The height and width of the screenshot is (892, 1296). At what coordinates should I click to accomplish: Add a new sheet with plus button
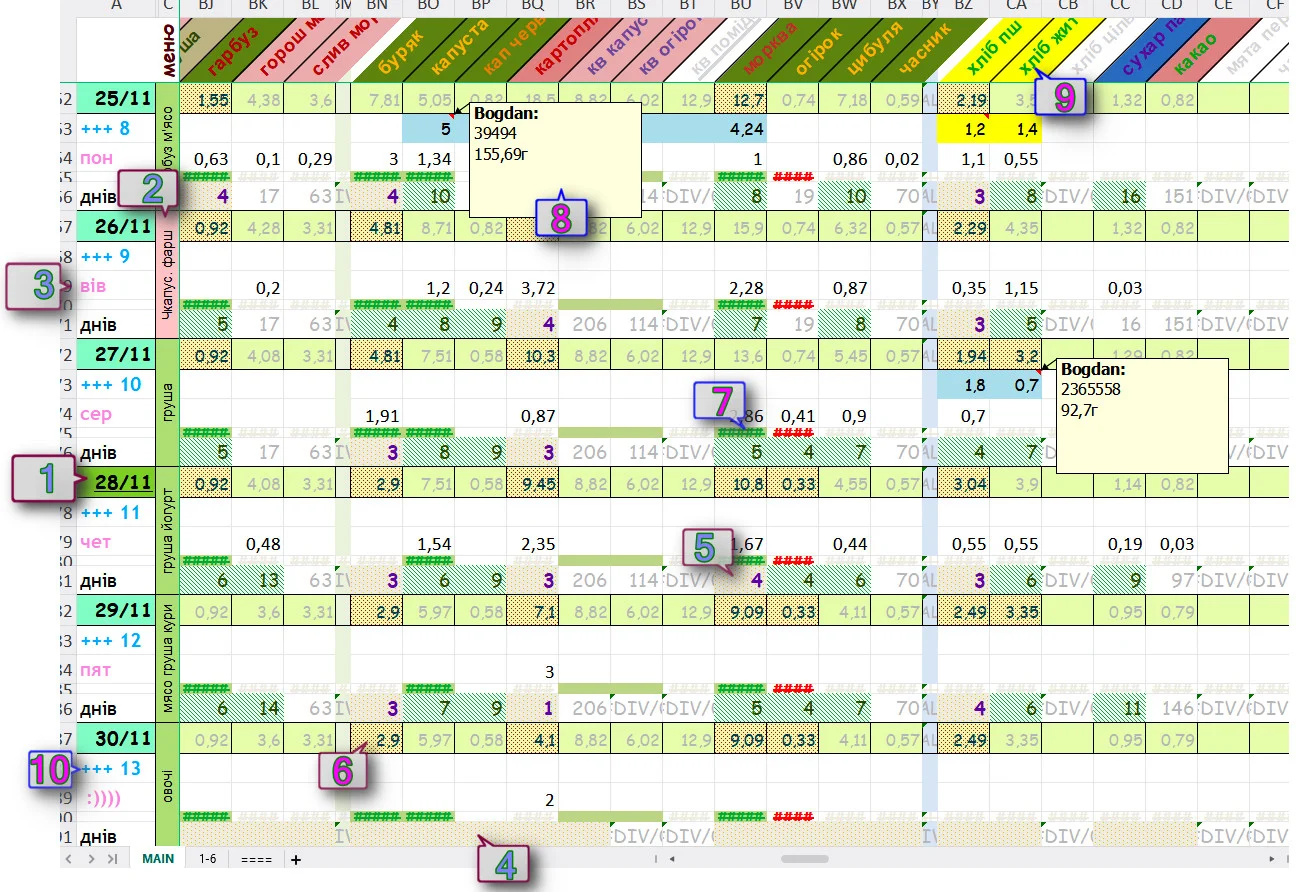295,859
